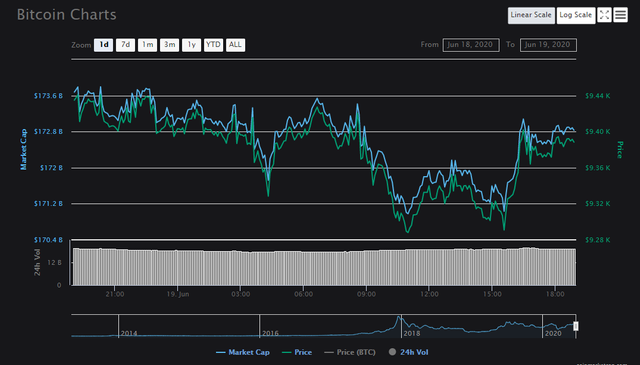Click the 2014 marker in navigator

(x=129, y=334)
